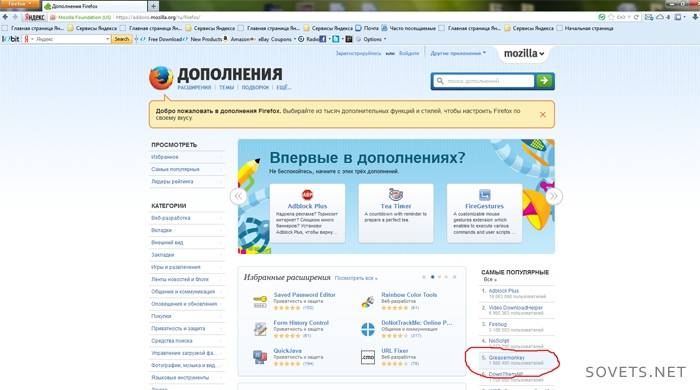
Task: Submit search with green arrow button
Action: [x=544, y=81]
